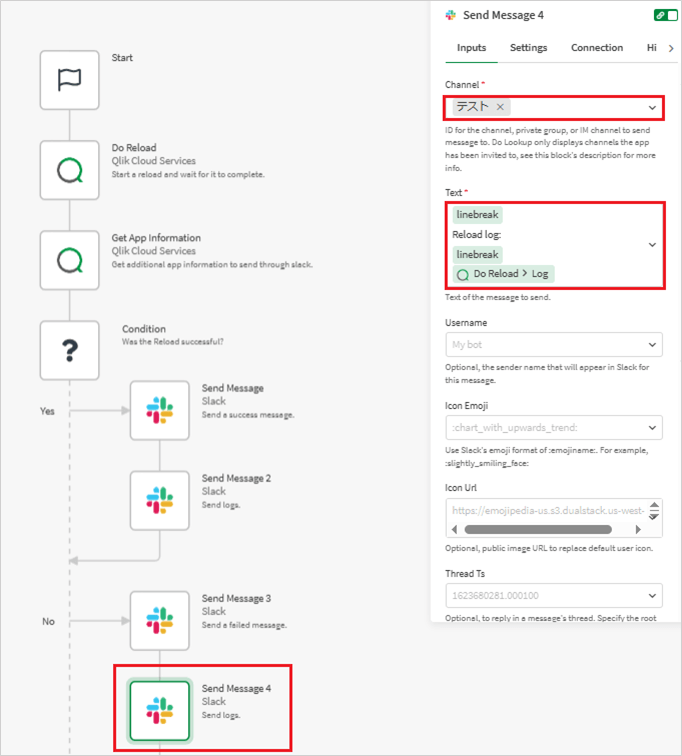Click the Thread Ts input field

tap(545, 595)
